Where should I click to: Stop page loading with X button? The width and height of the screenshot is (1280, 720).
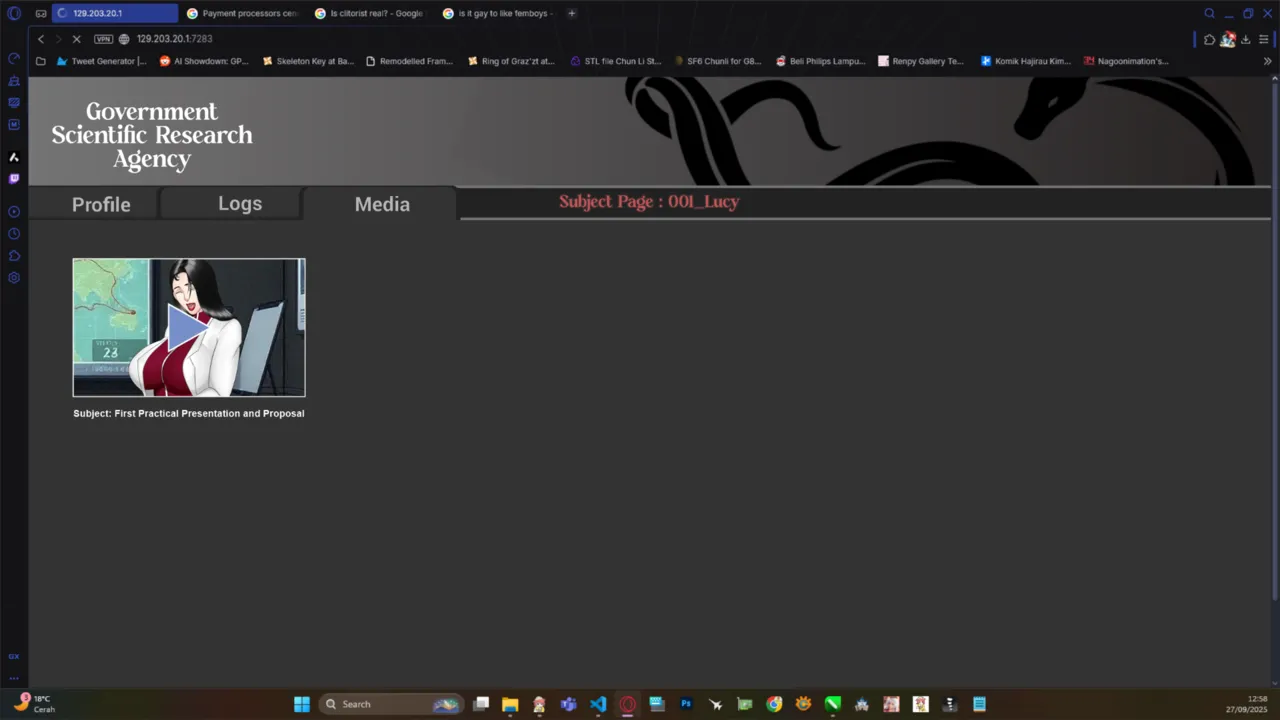76,39
